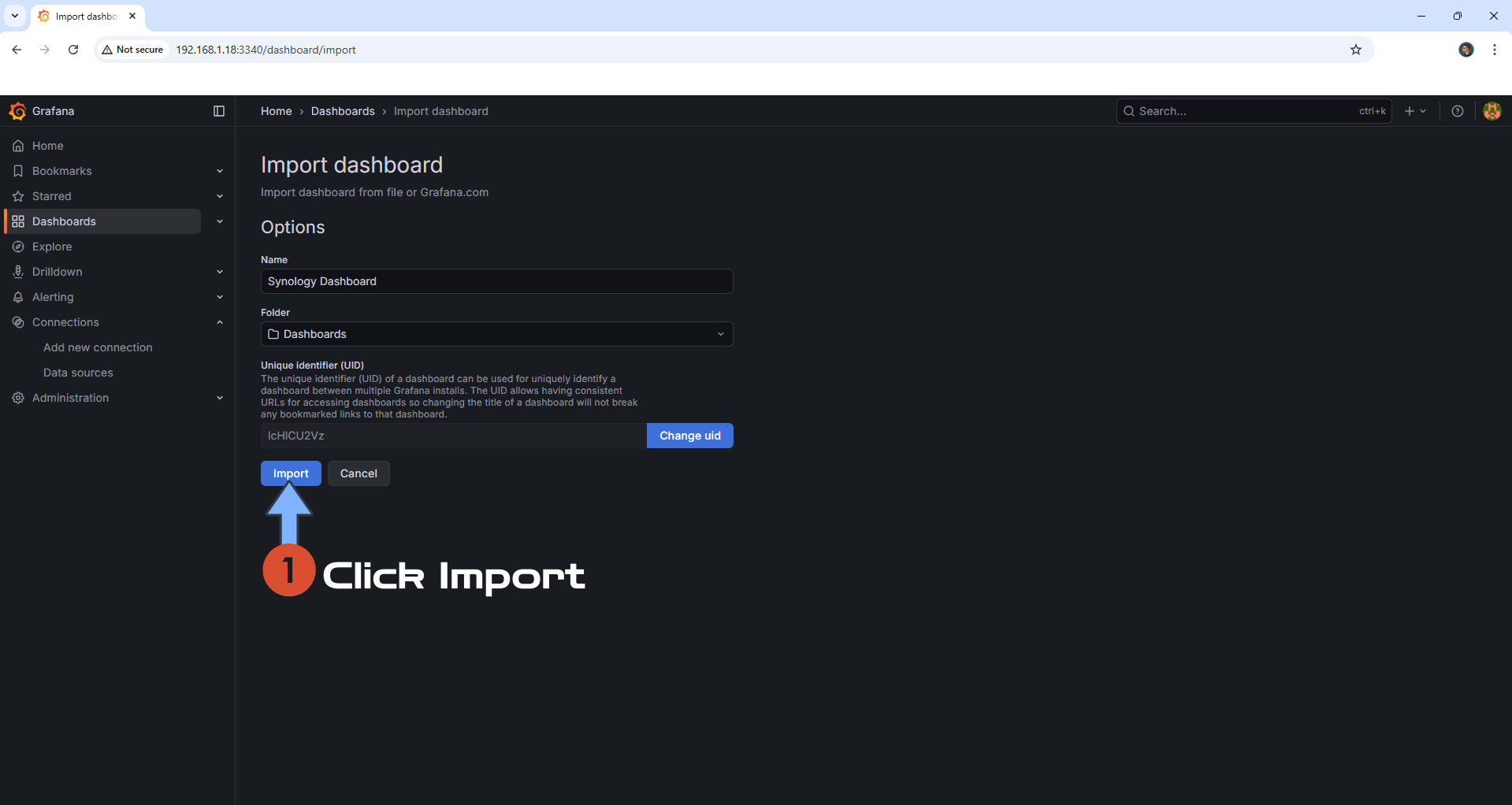The image size is (1512, 805).
Task: Open the plus new menu icon
Action: point(1415,111)
